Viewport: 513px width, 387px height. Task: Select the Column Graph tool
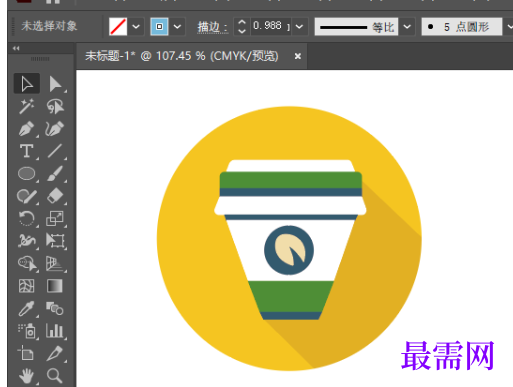tap(55, 331)
